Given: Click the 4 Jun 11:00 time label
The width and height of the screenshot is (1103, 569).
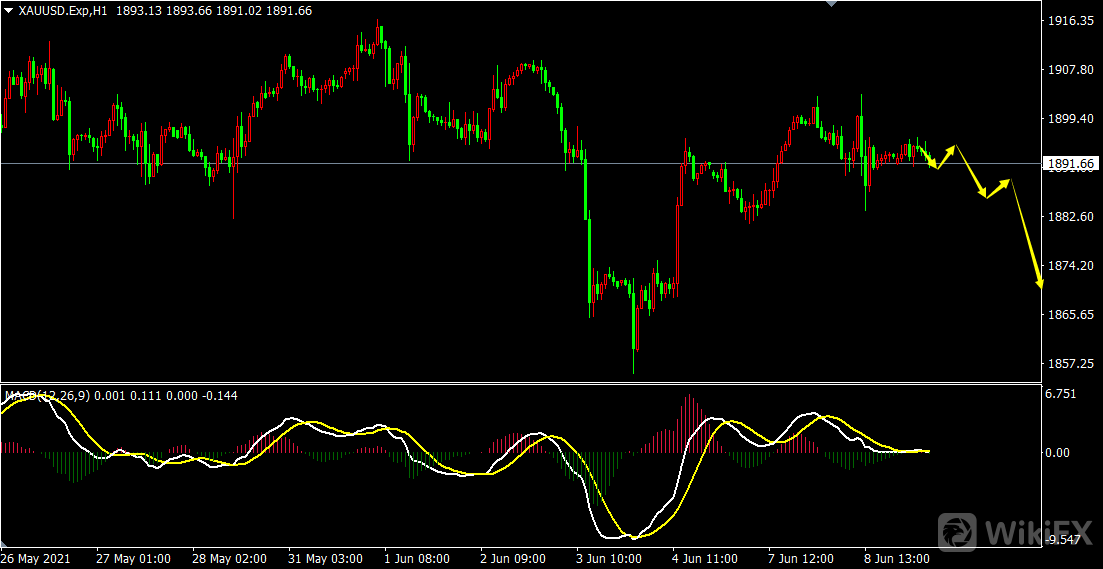Looking at the screenshot, I should [x=705, y=558].
